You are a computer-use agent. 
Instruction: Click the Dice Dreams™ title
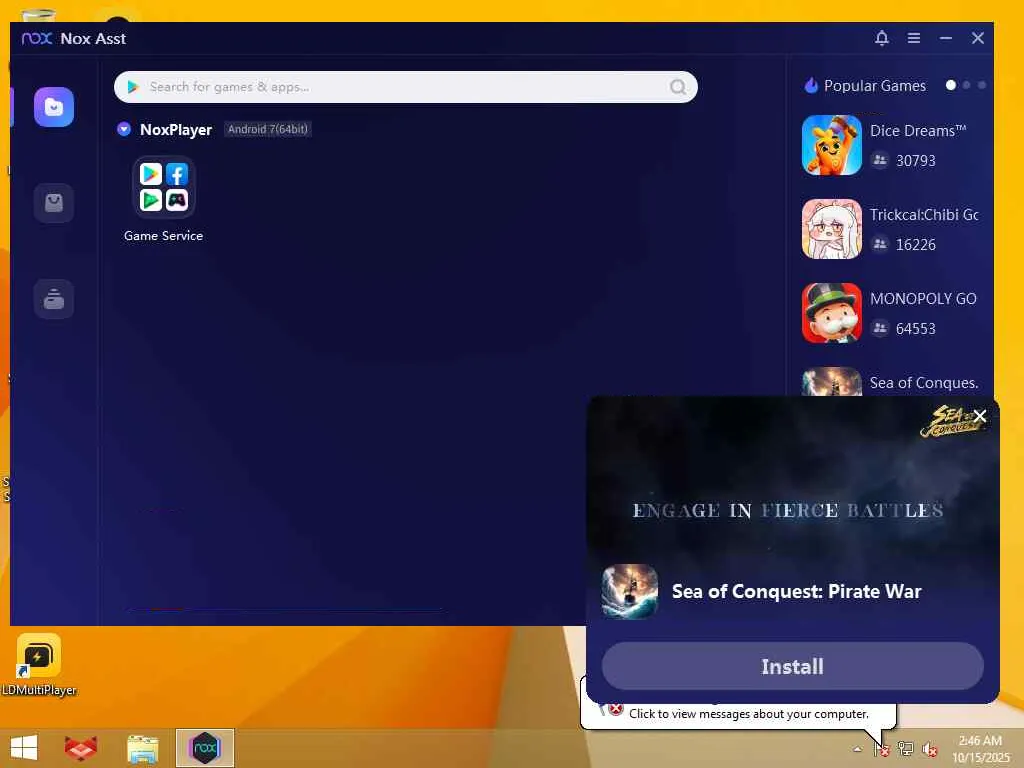918,131
